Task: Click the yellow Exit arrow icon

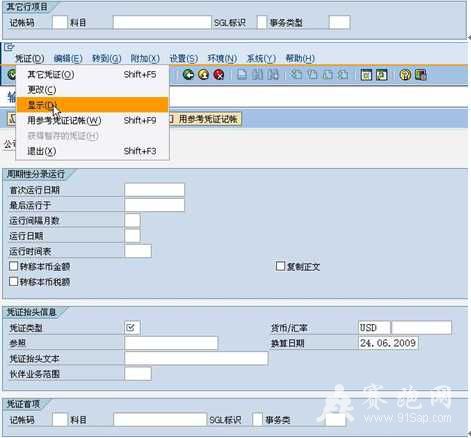Action: coord(203,75)
